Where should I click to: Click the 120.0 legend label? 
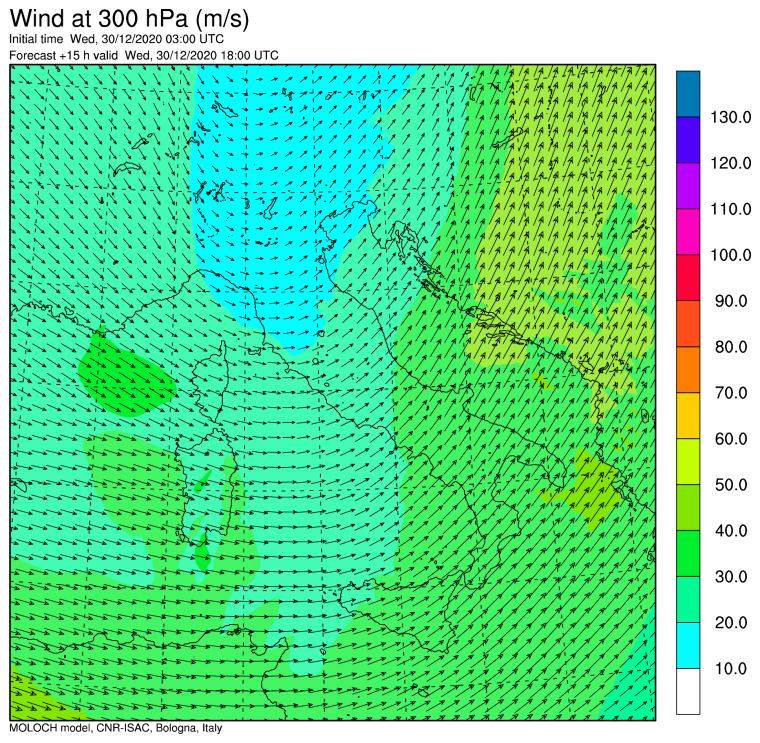point(730,163)
